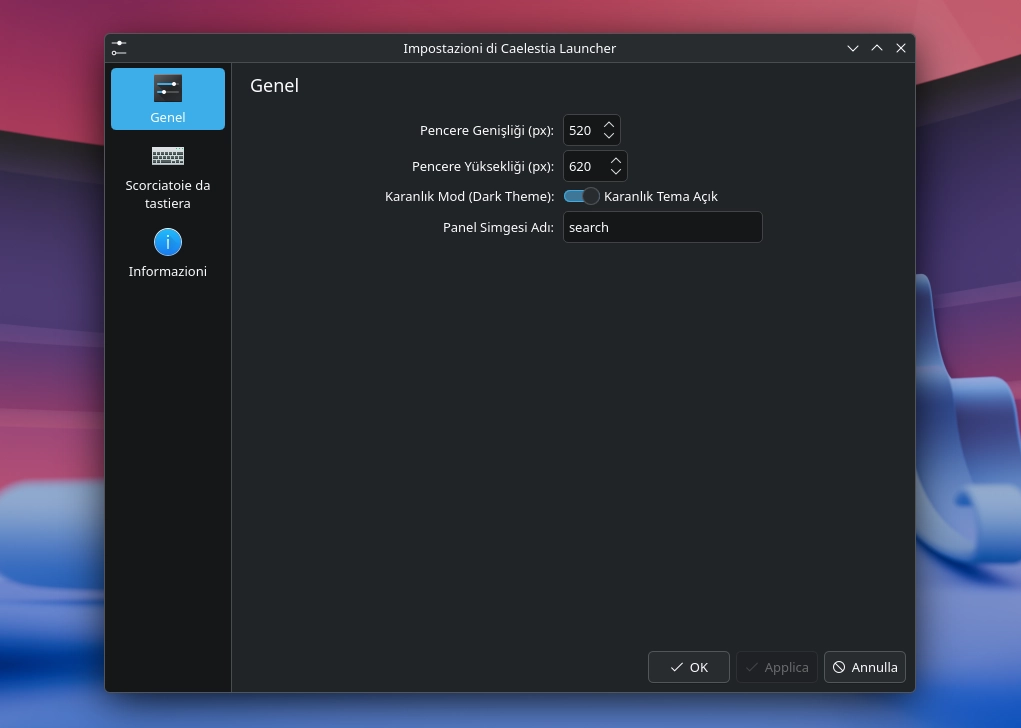The width and height of the screenshot is (1021, 728).
Task: Toggle the Karanlık Mod switch
Action: click(581, 196)
